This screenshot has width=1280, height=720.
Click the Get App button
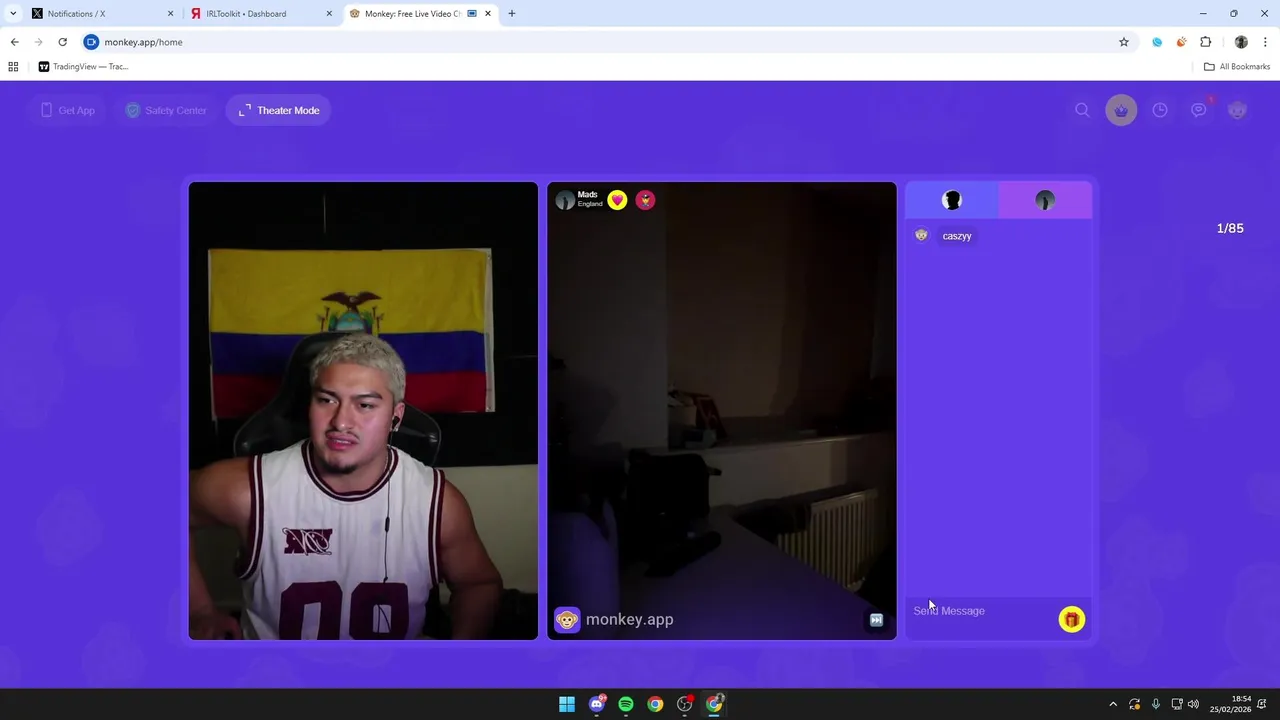point(67,110)
